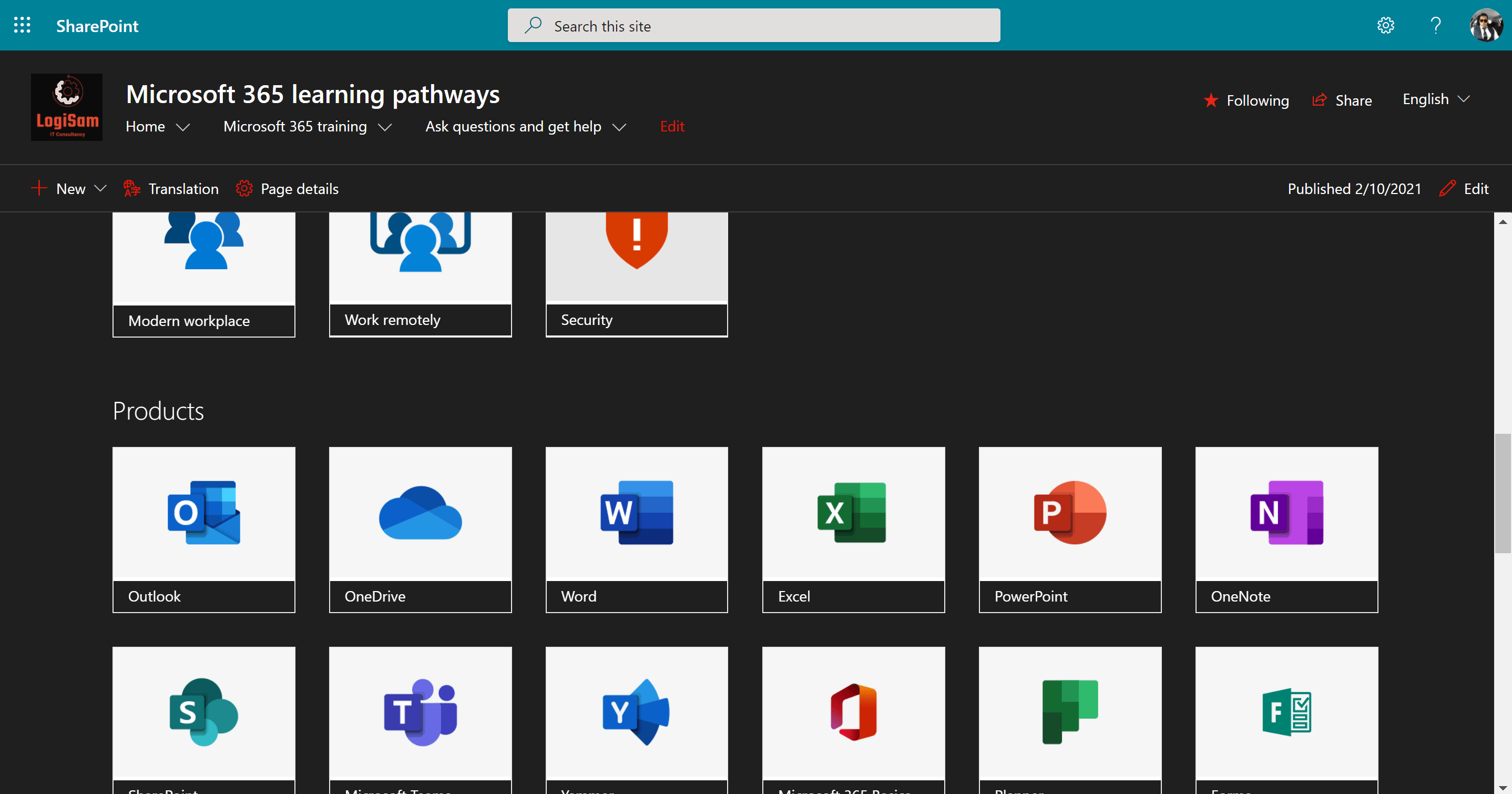Click the help question mark icon

tap(1435, 25)
